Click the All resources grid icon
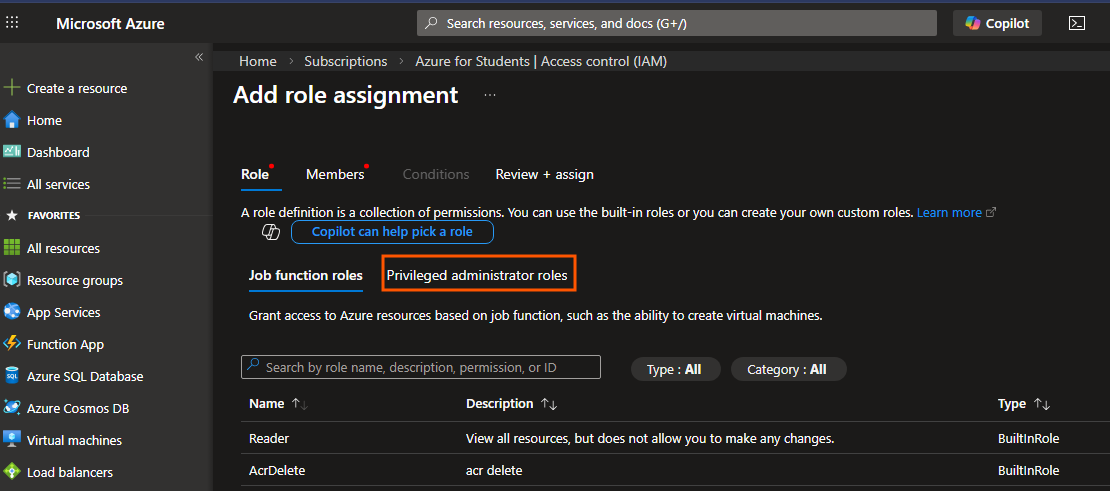The height and width of the screenshot is (491, 1110). pyautogui.click(x=12, y=248)
